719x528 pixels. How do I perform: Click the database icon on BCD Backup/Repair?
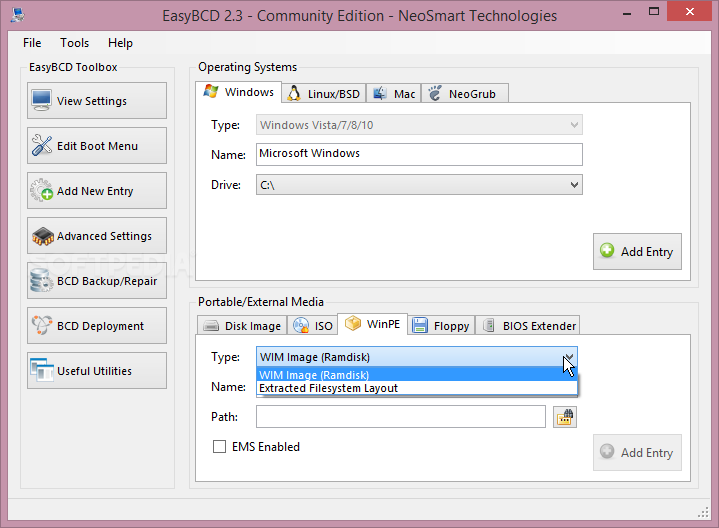pos(41,280)
